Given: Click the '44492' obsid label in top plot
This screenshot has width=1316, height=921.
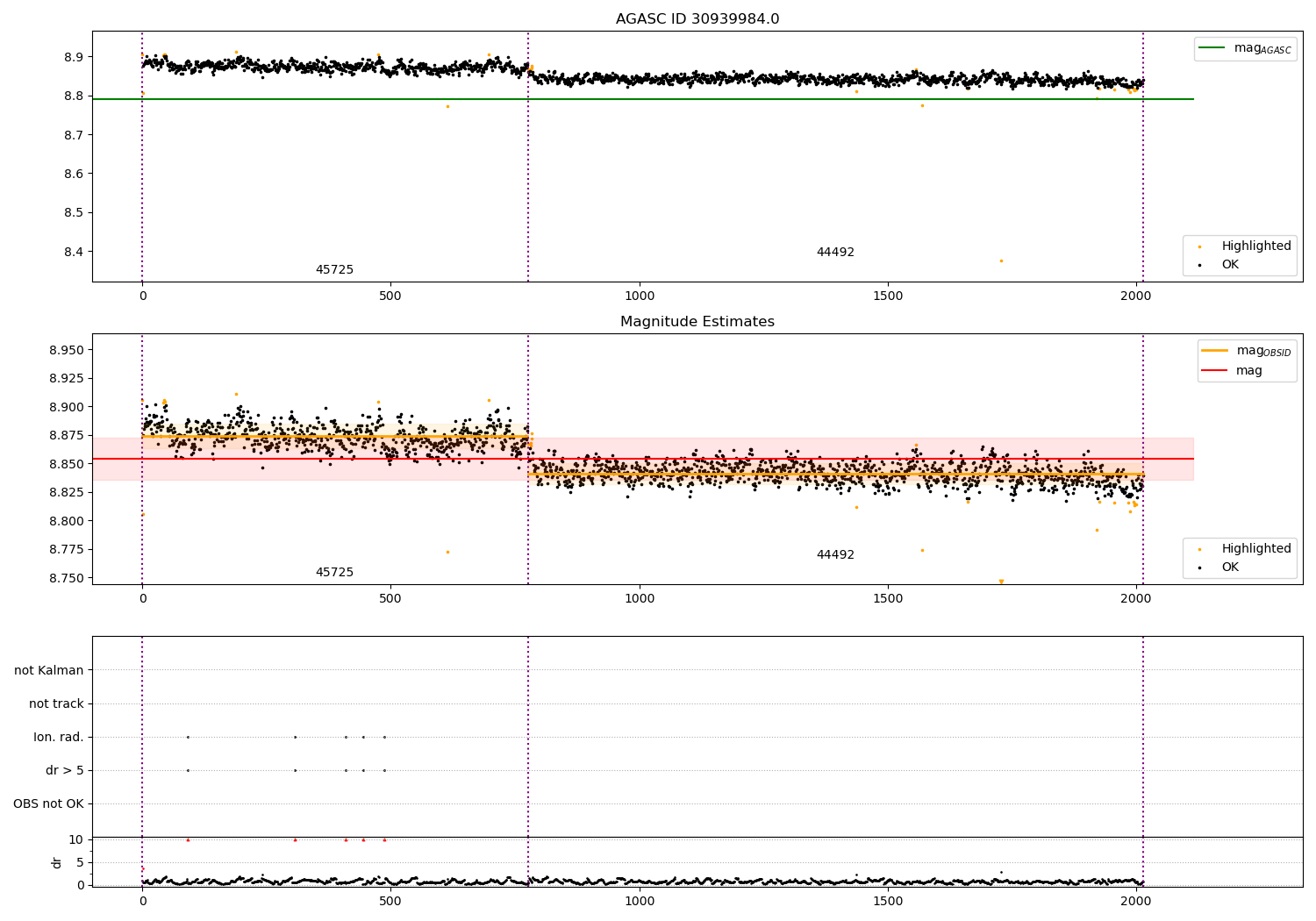Looking at the screenshot, I should [x=835, y=253].
